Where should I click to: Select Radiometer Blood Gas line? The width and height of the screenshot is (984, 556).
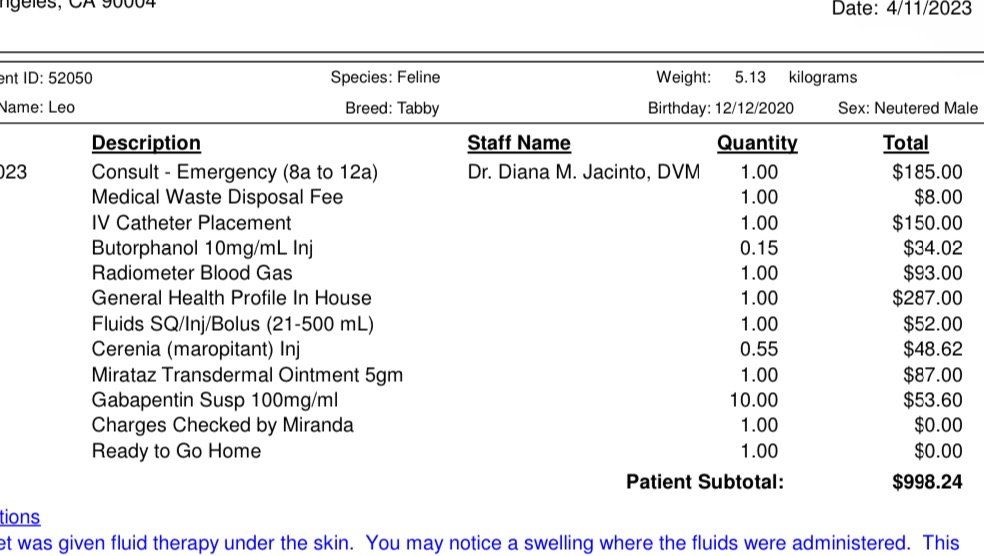tap(192, 273)
